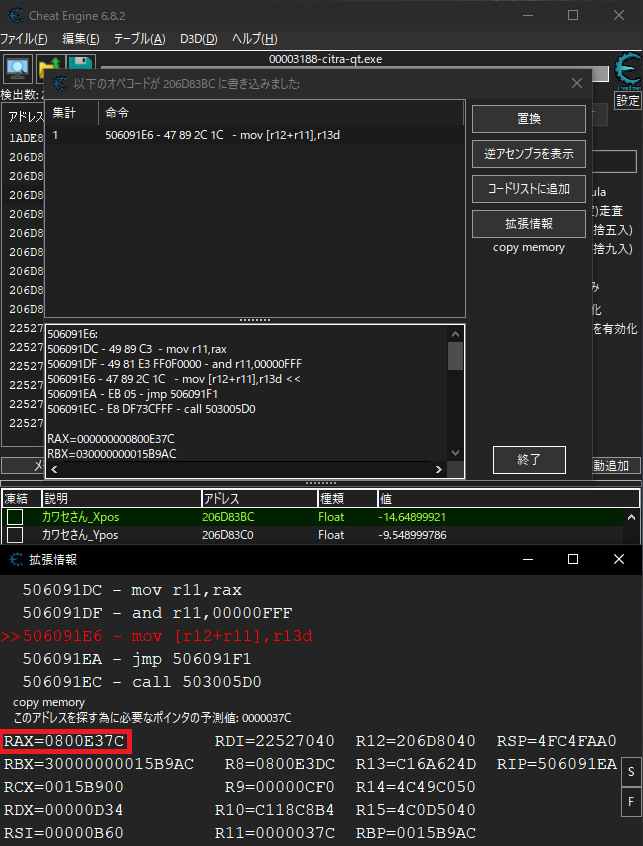This screenshot has width=643, height=846.
Task: Toggle freeze checkbox for カワセさん_Ypos
Action: [x=15, y=535]
